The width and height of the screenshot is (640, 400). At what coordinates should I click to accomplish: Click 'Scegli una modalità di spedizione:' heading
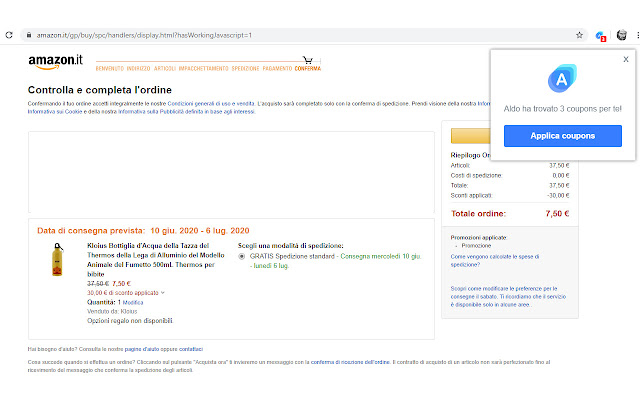[x=290, y=246]
